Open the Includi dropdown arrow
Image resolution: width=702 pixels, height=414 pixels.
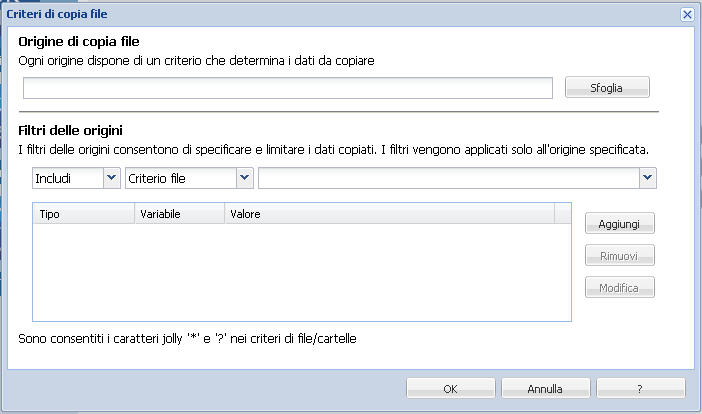tap(111, 177)
